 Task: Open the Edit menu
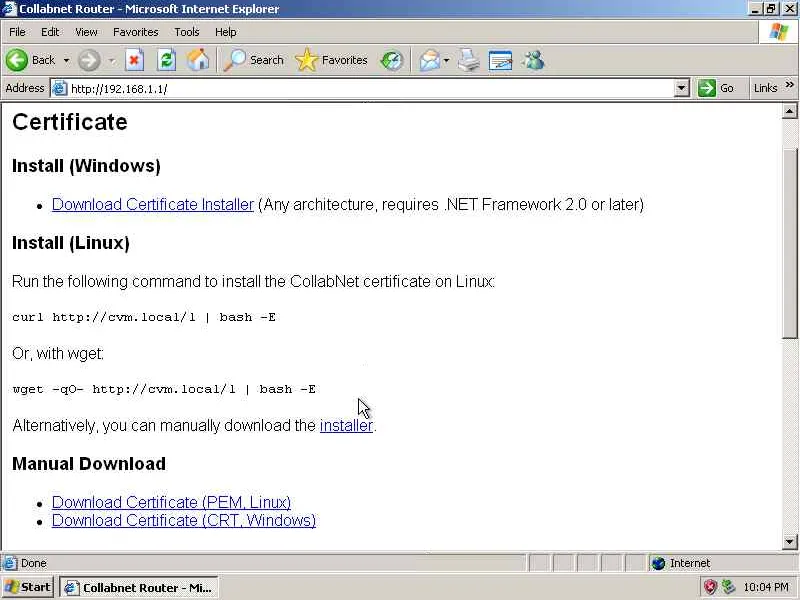point(49,32)
